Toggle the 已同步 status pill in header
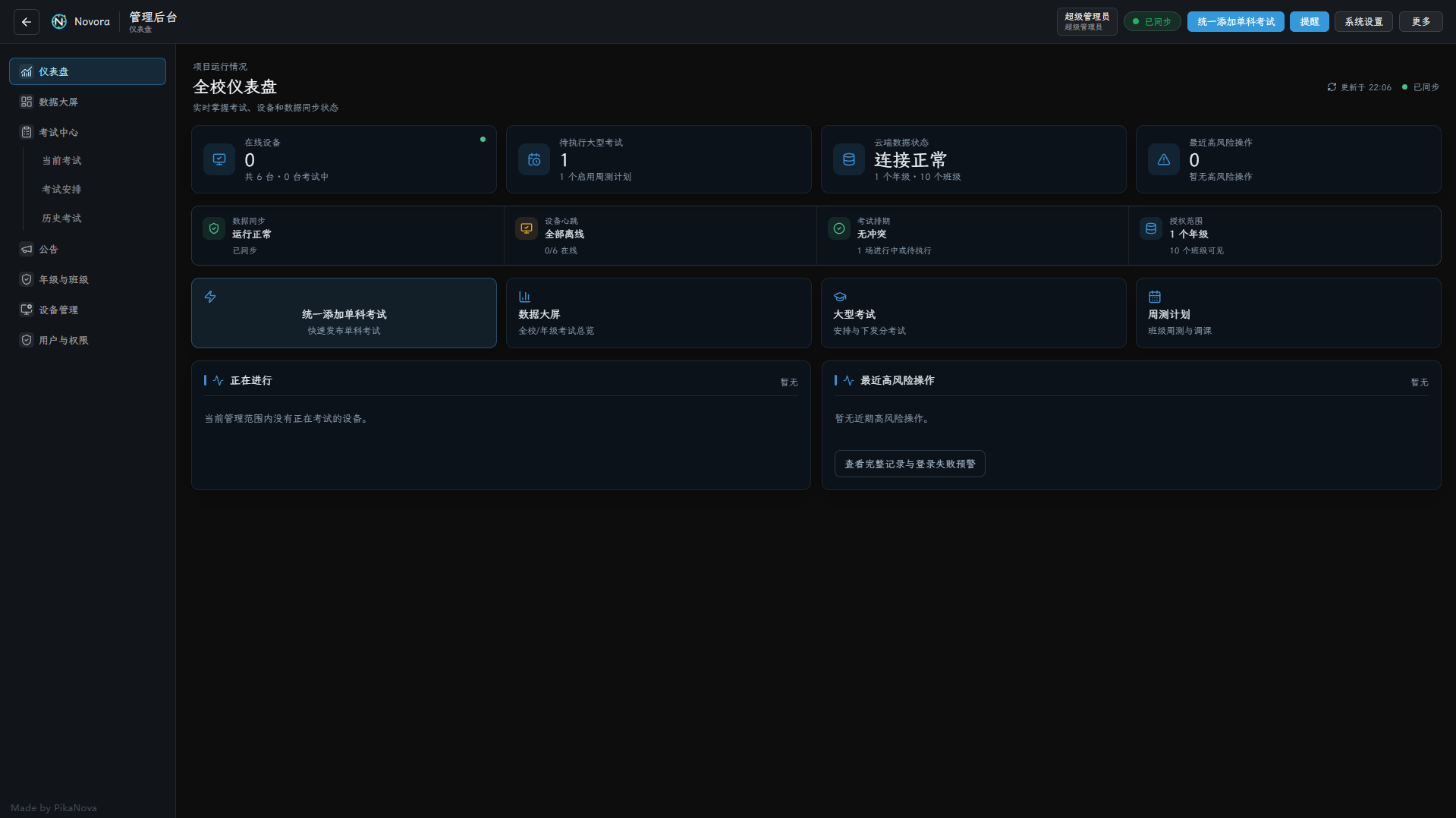 [1152, 22]
